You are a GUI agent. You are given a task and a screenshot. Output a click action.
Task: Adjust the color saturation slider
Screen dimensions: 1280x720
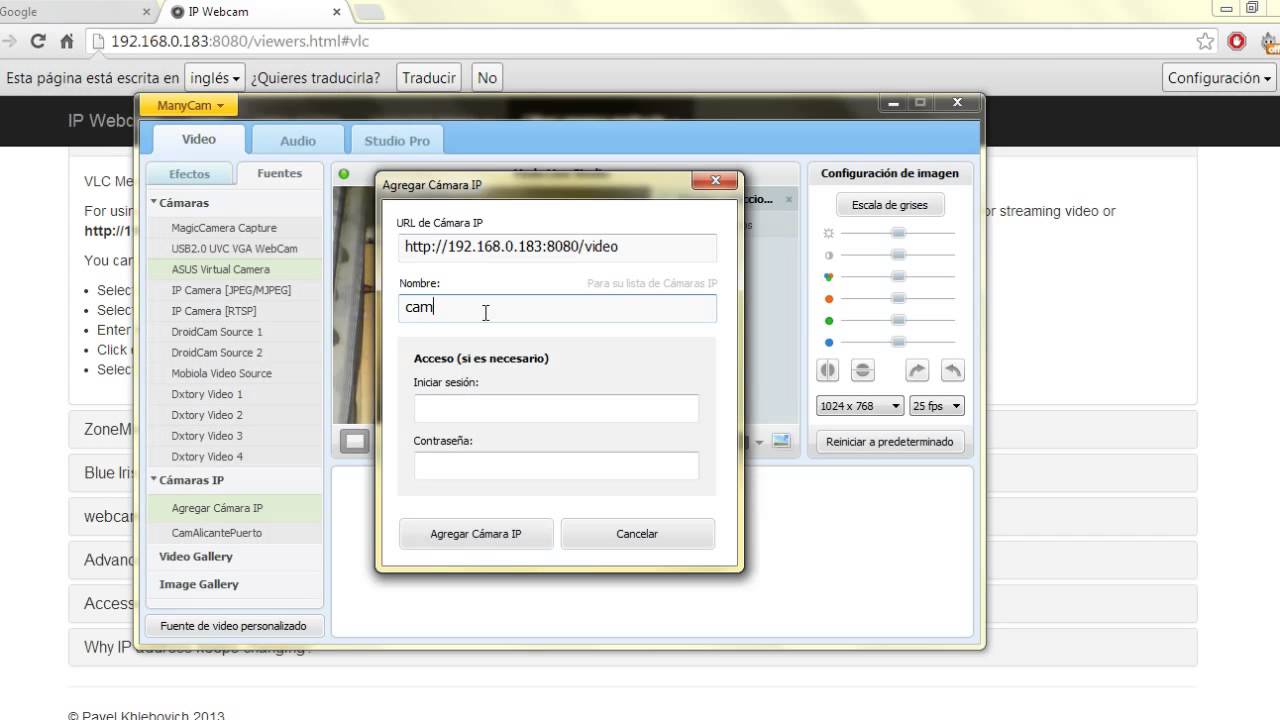pyautogui.click(x=897, y=277)
